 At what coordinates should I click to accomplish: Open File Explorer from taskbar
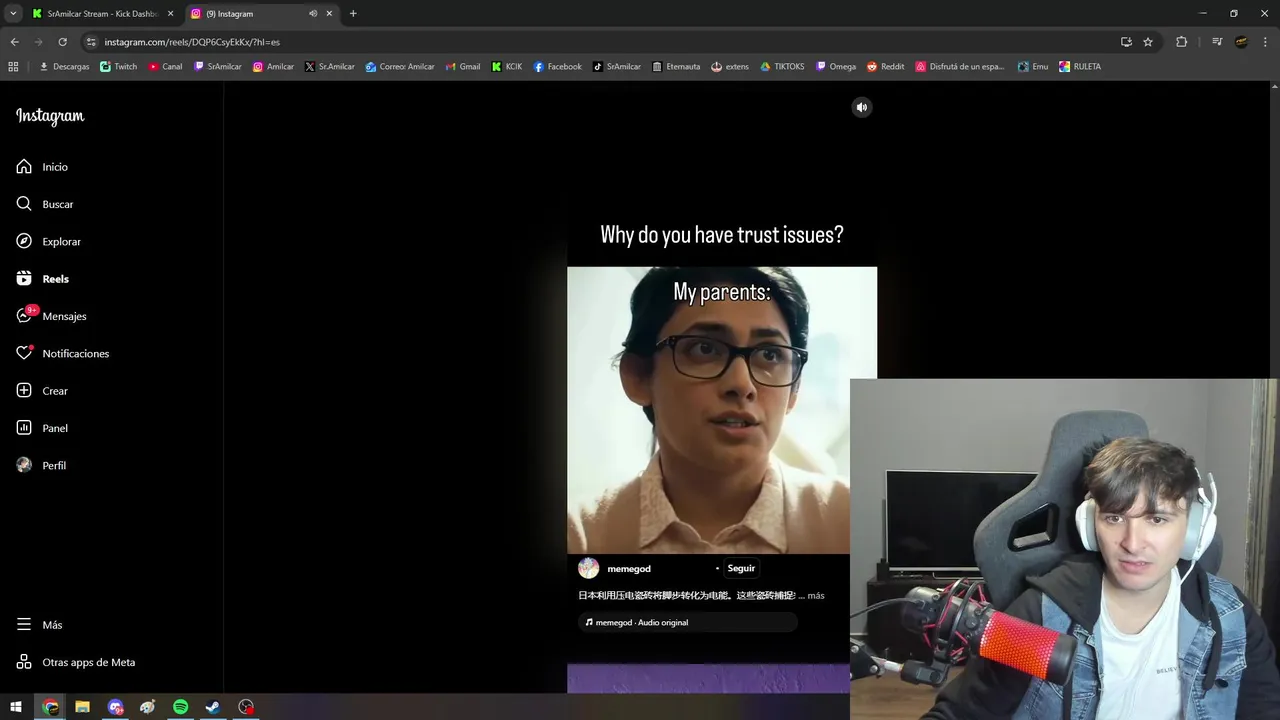tap(83, 707)
